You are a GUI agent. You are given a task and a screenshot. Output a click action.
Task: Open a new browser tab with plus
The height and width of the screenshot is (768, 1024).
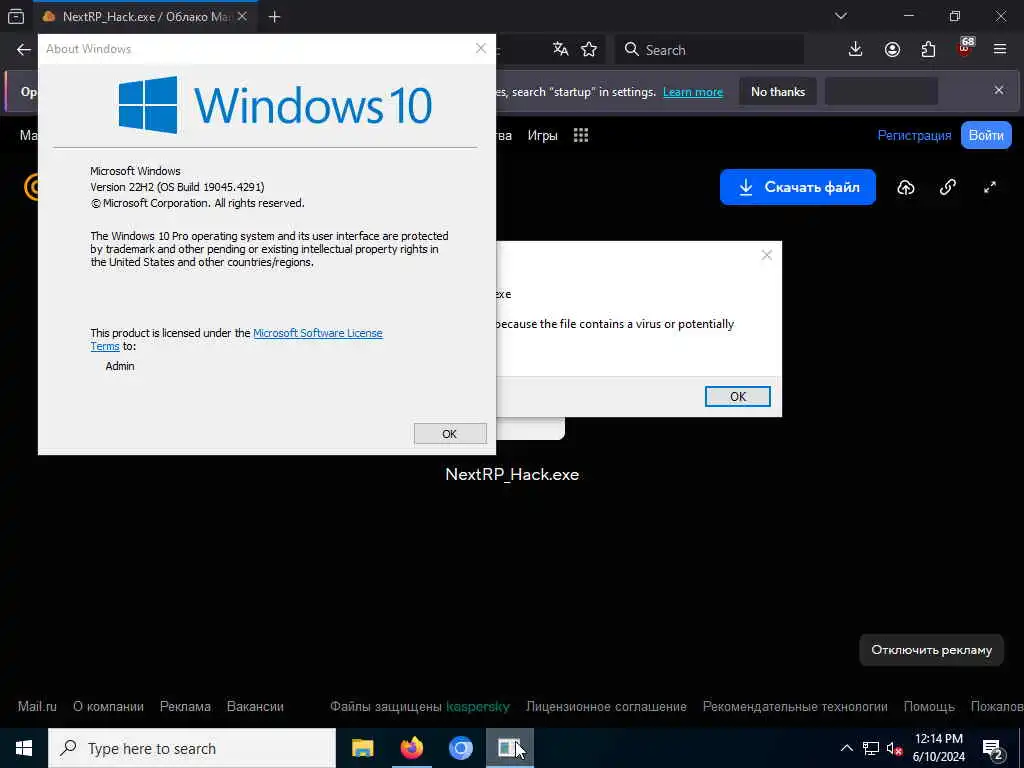274,17
